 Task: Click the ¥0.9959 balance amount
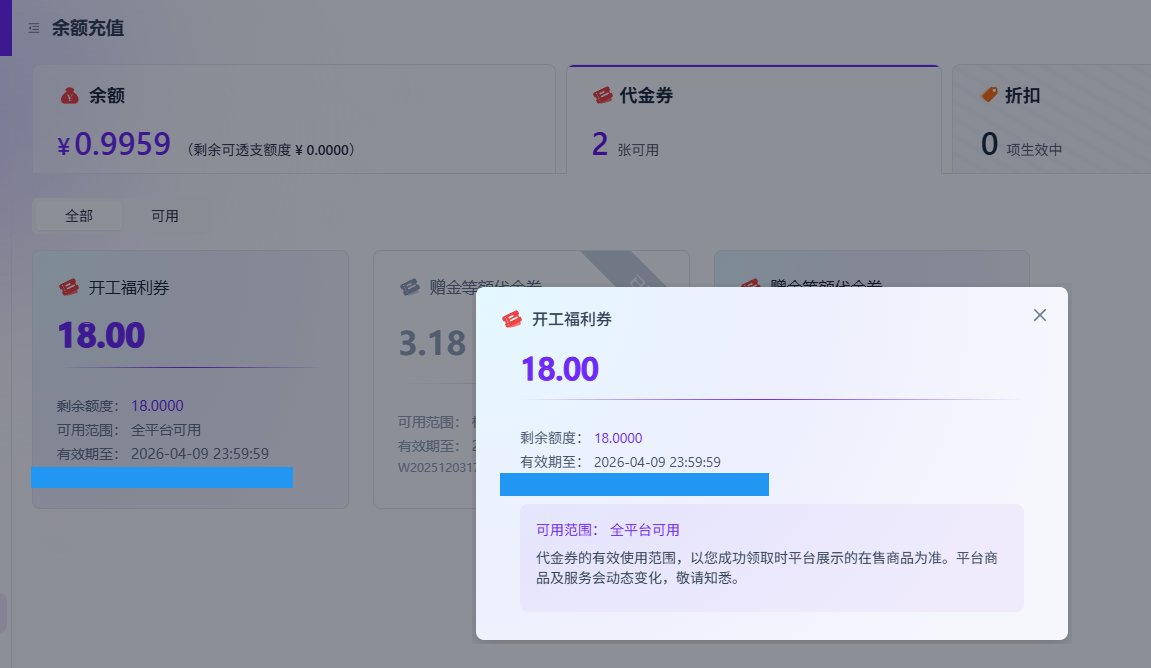coord(114,146)
